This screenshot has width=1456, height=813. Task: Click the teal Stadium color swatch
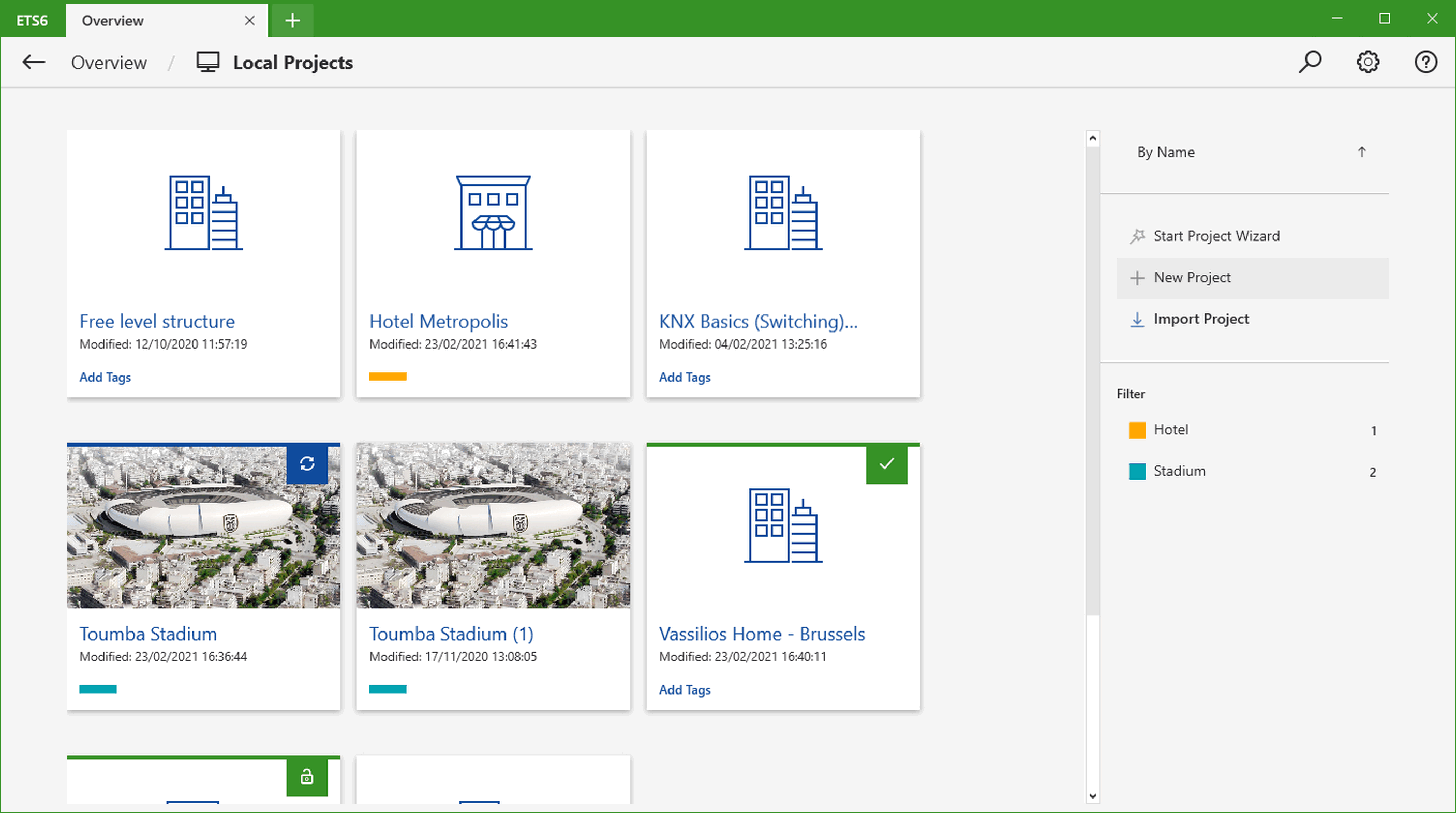pos(1137,471)
